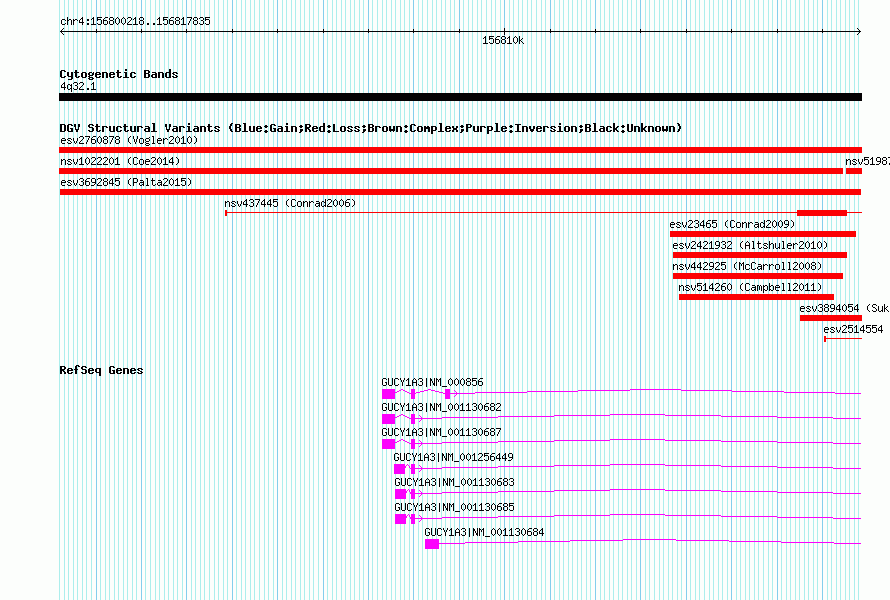Open the GUCY1A3|NM_001130683 transcript label

(454, 482)
